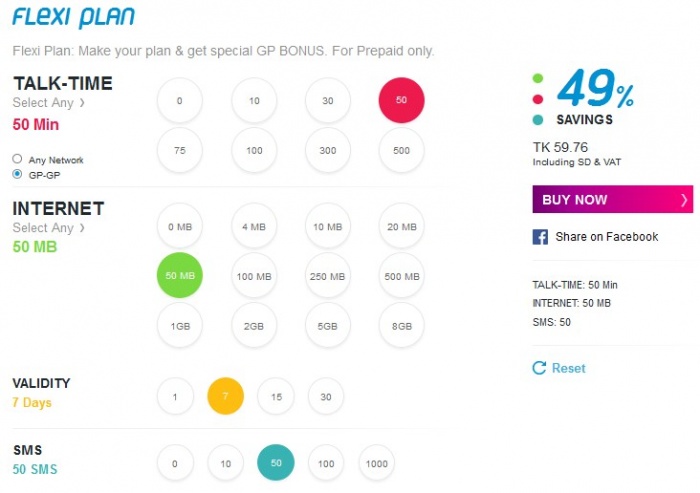
Task: Click the Facebook logo icon
Action: (540, 237)
